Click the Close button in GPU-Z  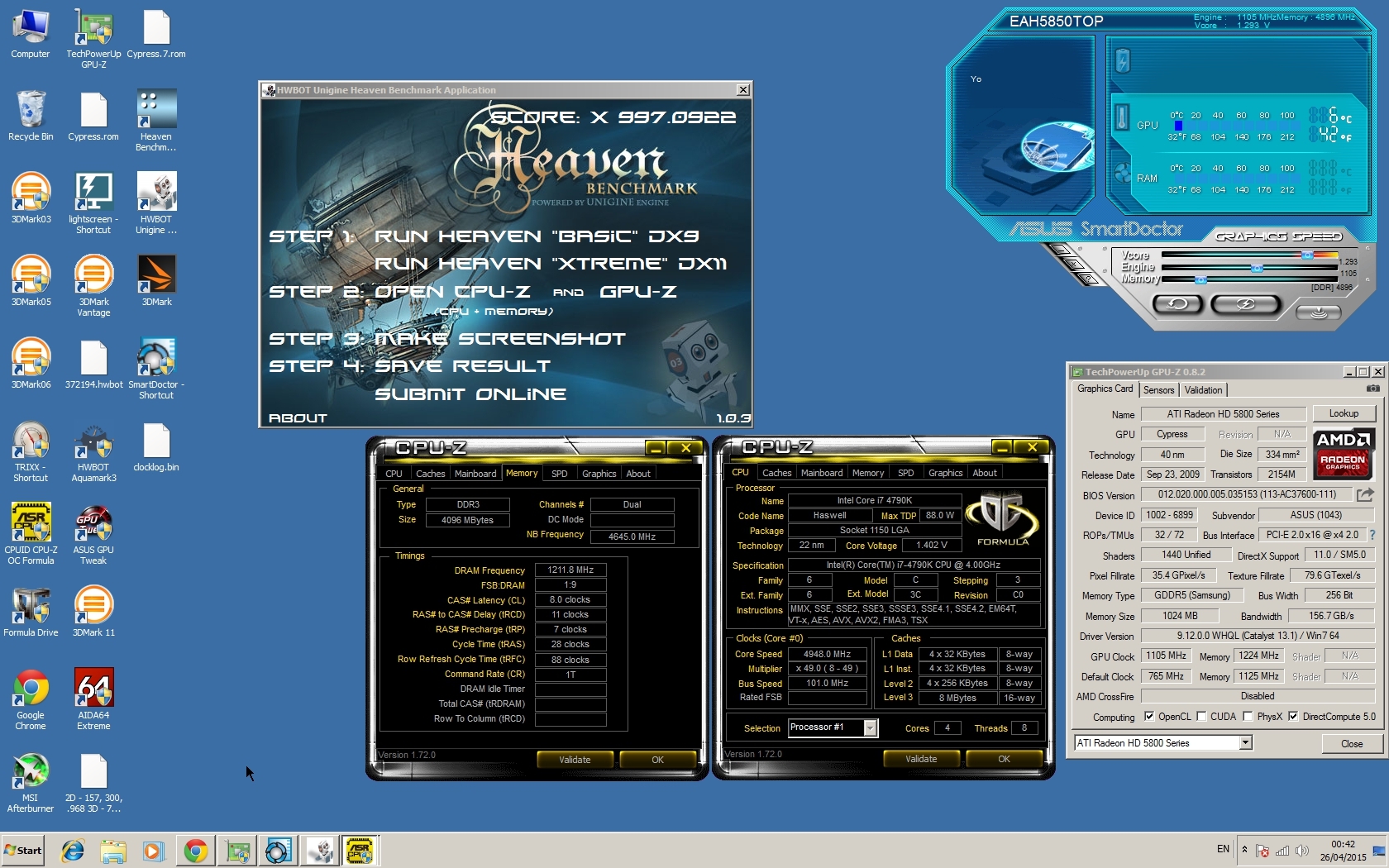tap(1352, 744)
